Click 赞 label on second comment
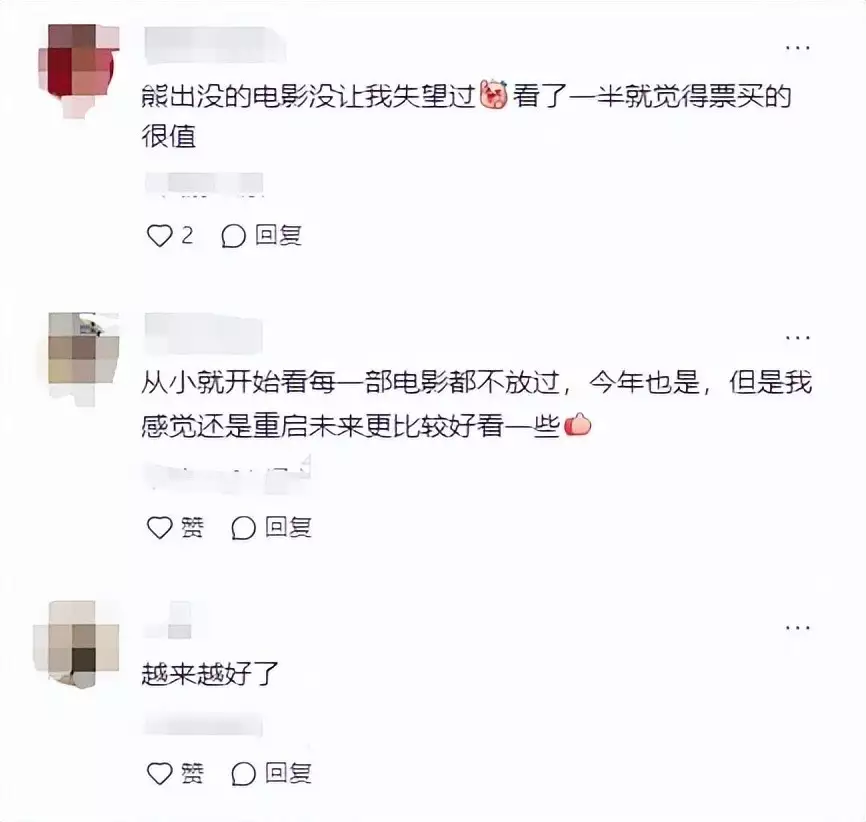866x822 pixels. click(192, 528)
